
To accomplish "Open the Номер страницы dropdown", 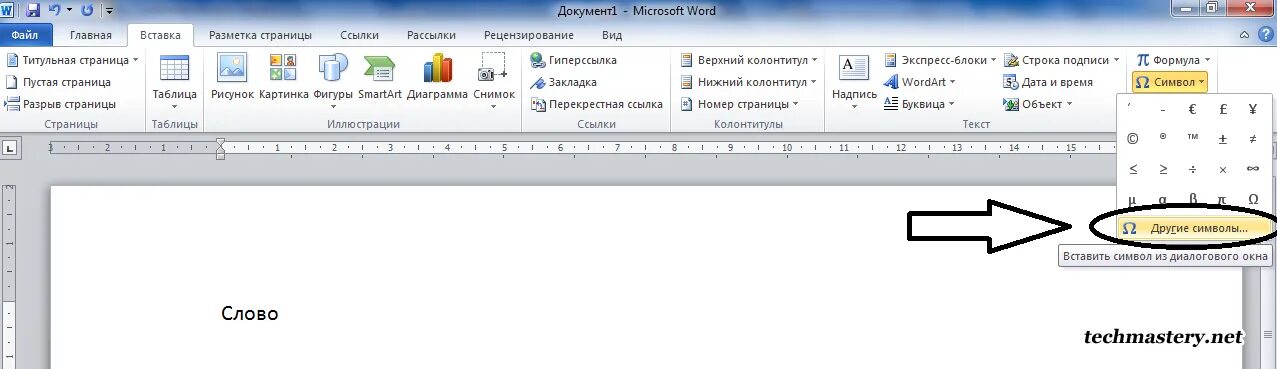I will pos(739,104).
